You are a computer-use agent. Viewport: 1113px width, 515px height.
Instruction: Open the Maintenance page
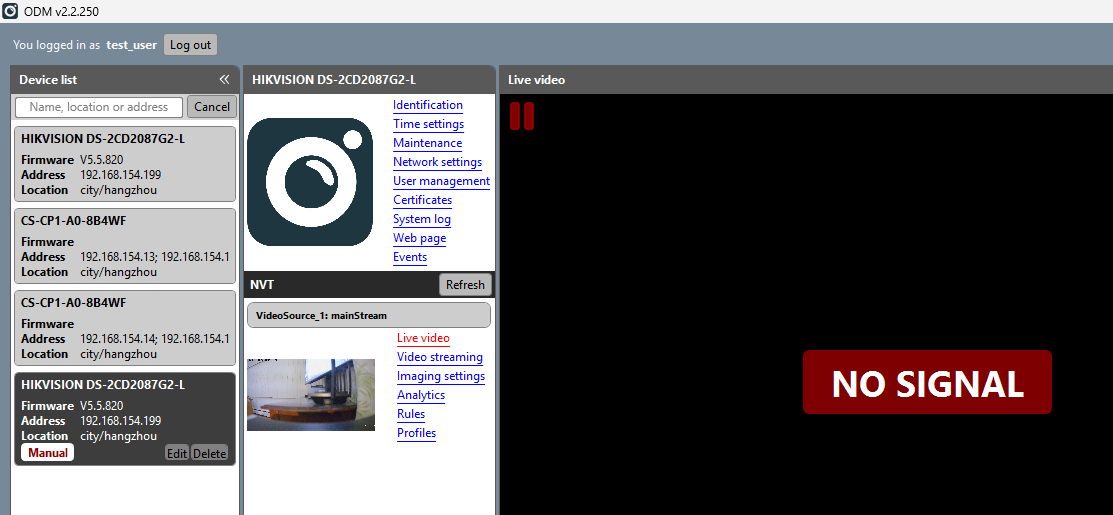pyautogui.click(x=427, y=143)
